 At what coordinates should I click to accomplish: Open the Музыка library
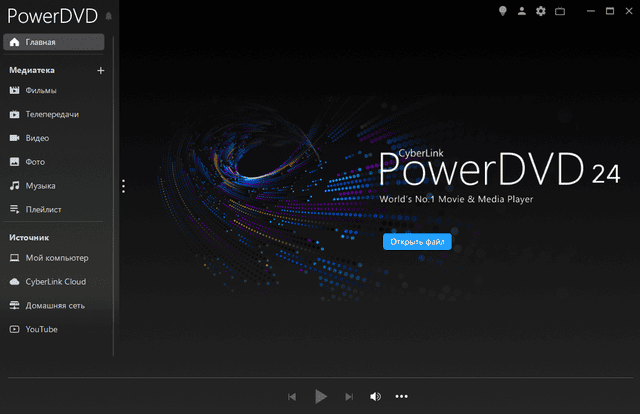point(40,186)
